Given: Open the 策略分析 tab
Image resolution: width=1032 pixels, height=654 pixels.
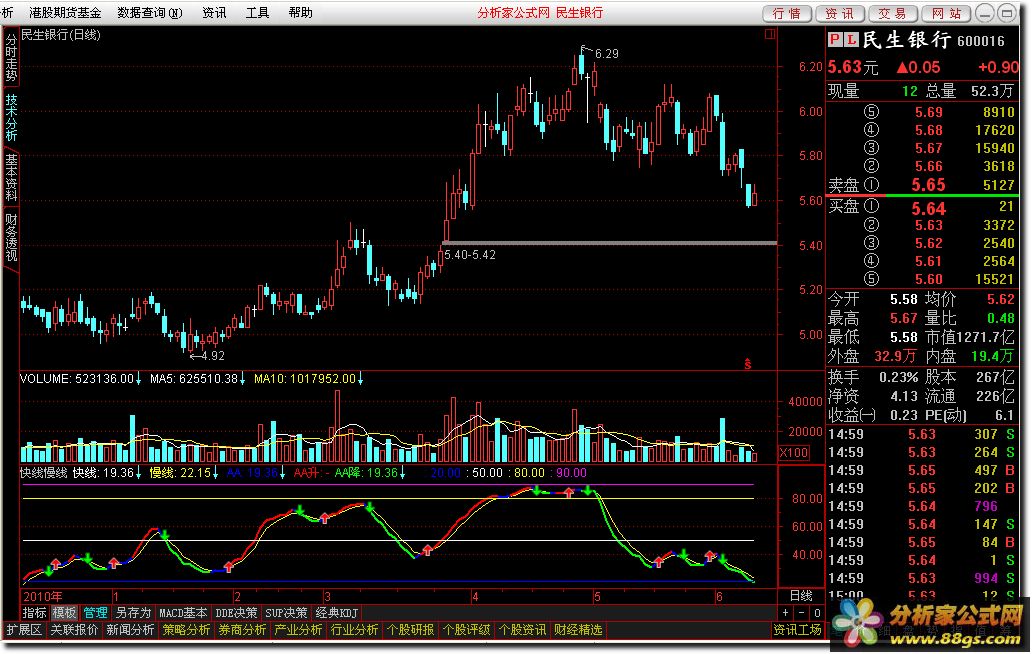Looking at the screenshot, I should [186, 630].
